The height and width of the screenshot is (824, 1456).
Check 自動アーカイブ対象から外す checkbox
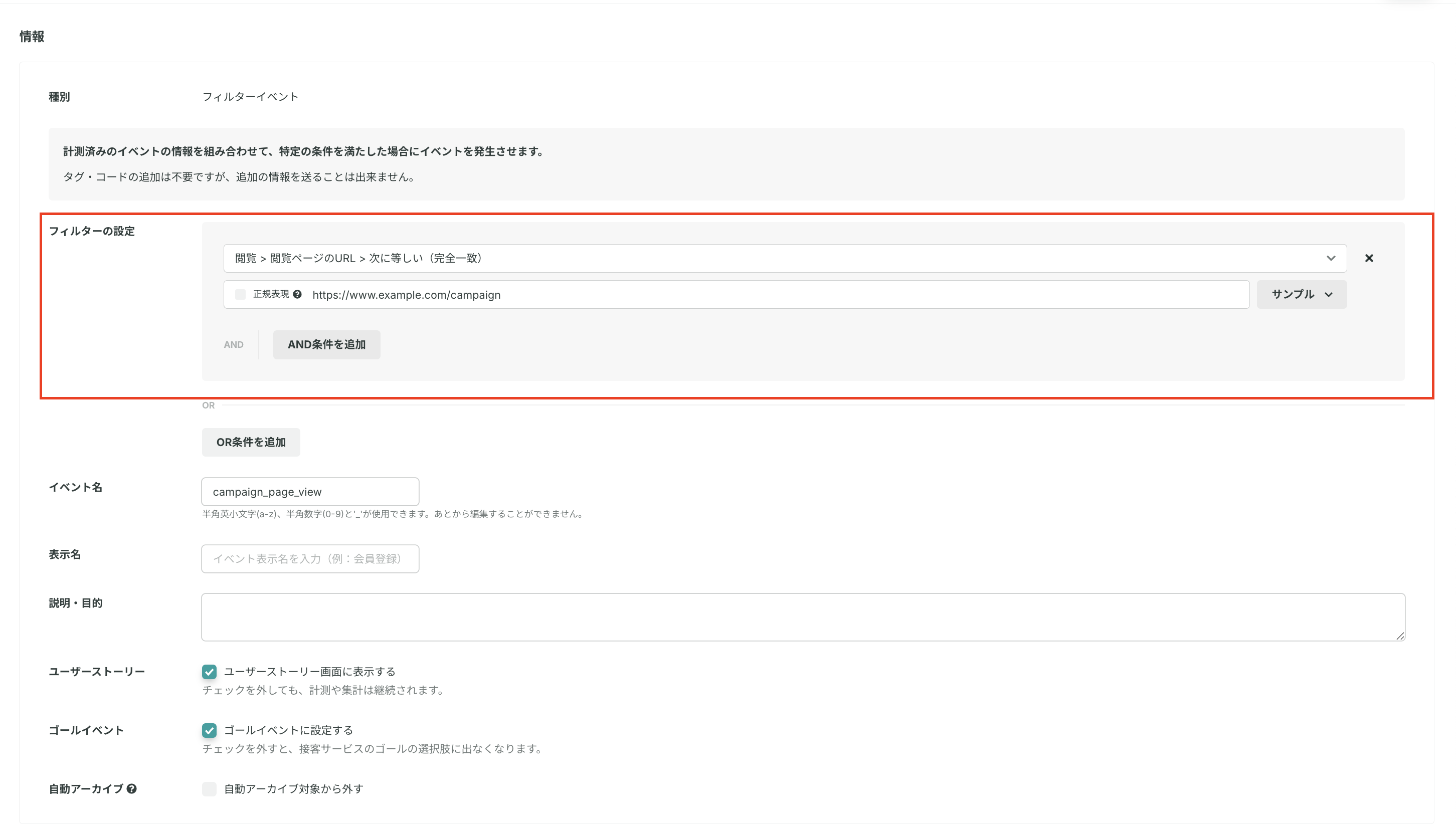pos(209,789)
